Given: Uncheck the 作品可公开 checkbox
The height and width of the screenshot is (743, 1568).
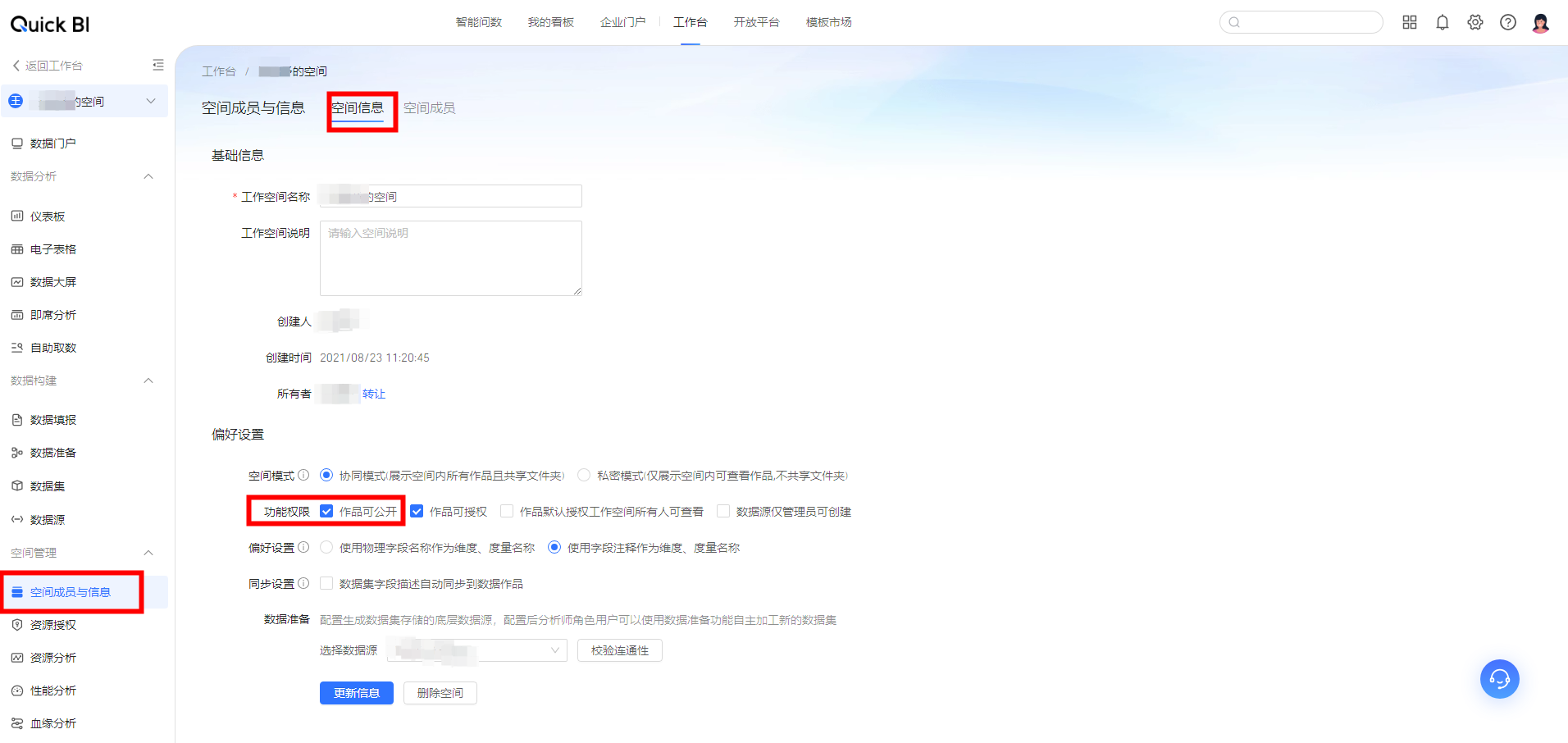Looking at the screenshot, I should coord(326,512).
